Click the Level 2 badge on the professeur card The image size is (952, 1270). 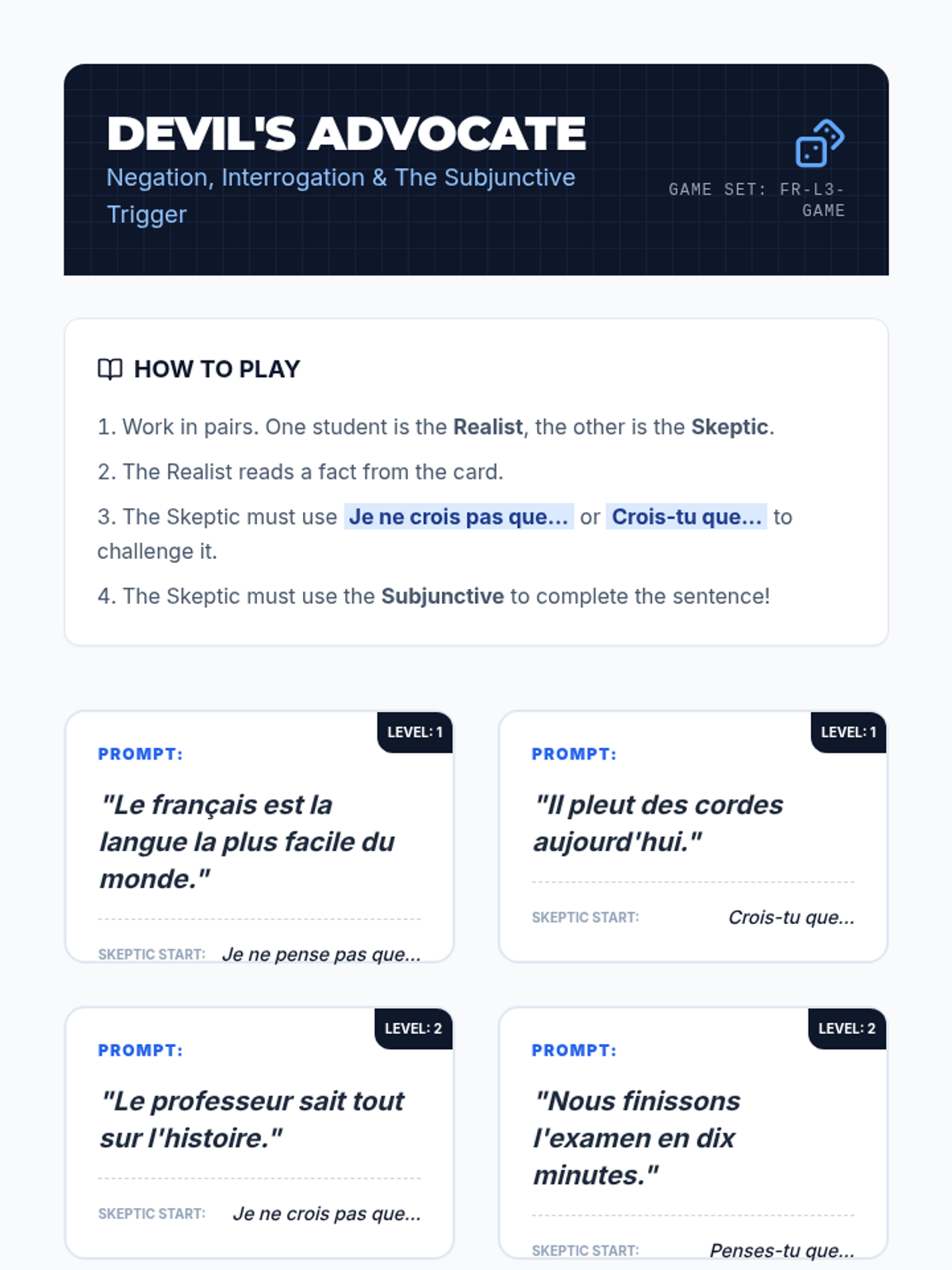click(x=413, y=1029)
